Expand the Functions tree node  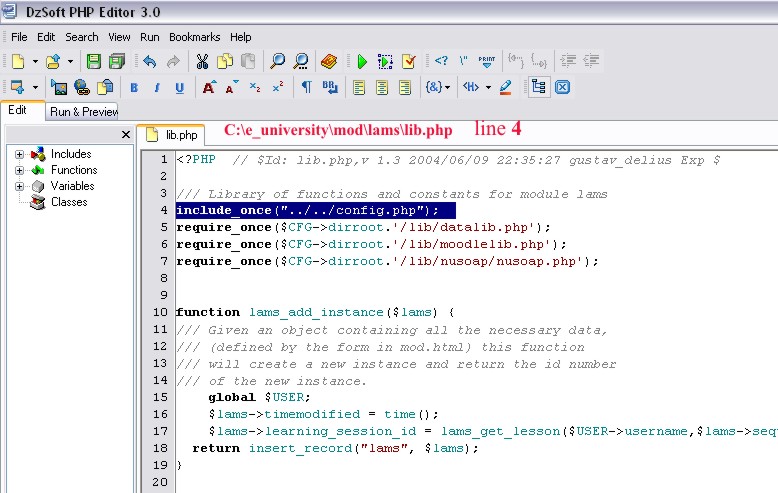[x=20, y=170]
